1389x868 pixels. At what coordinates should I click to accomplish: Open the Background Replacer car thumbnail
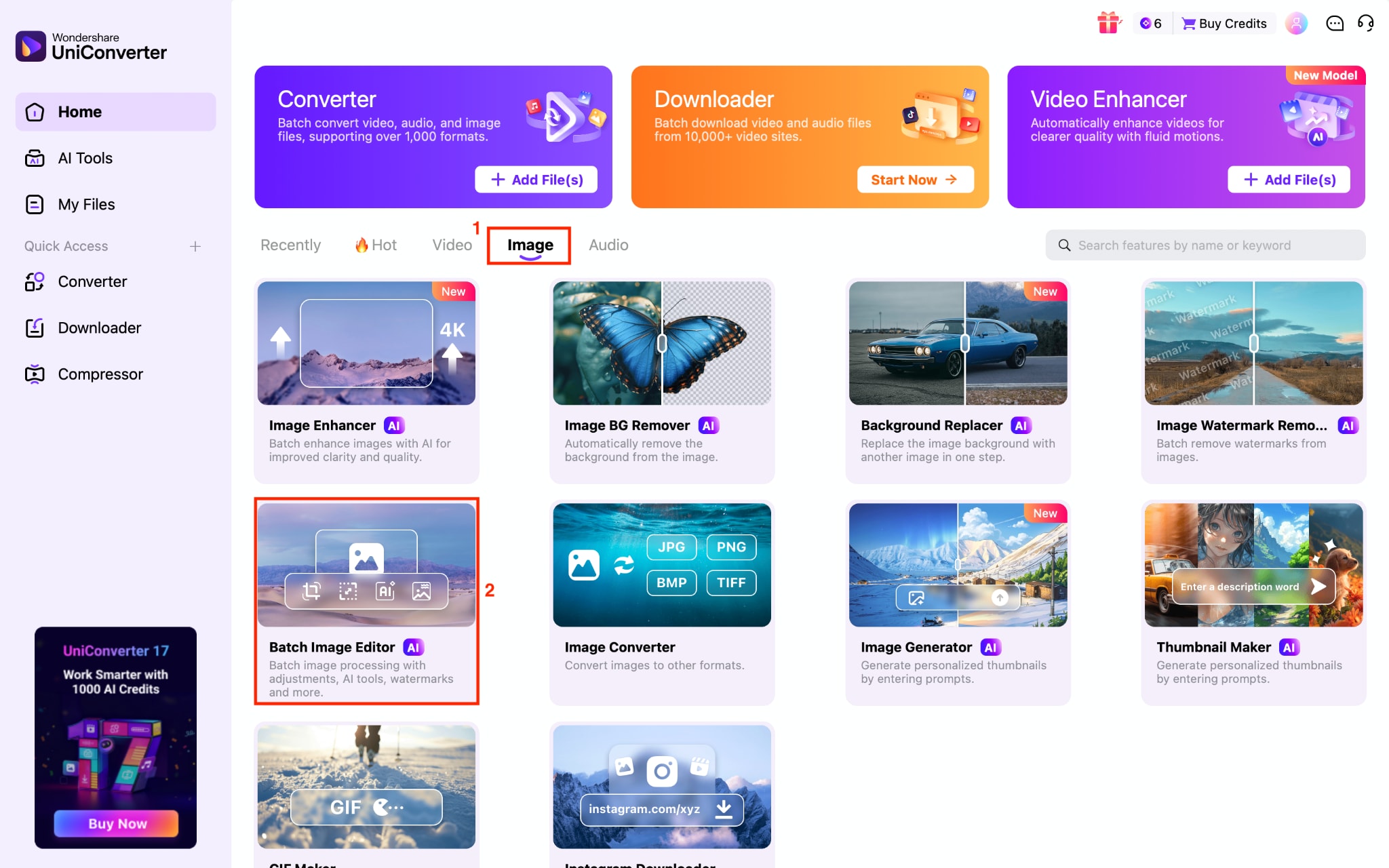point(958,343)
